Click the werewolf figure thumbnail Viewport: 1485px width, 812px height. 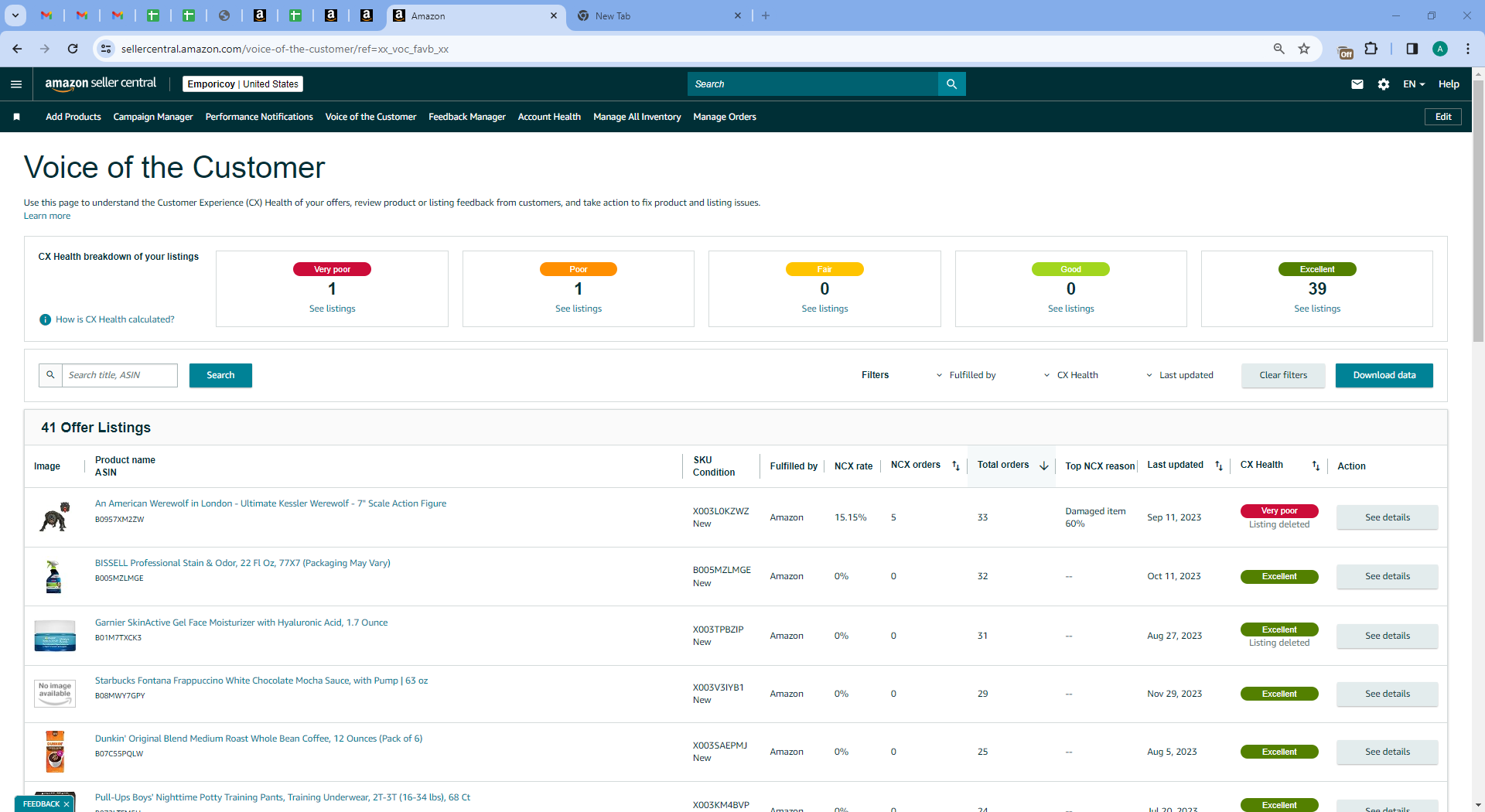click(55, 517)
